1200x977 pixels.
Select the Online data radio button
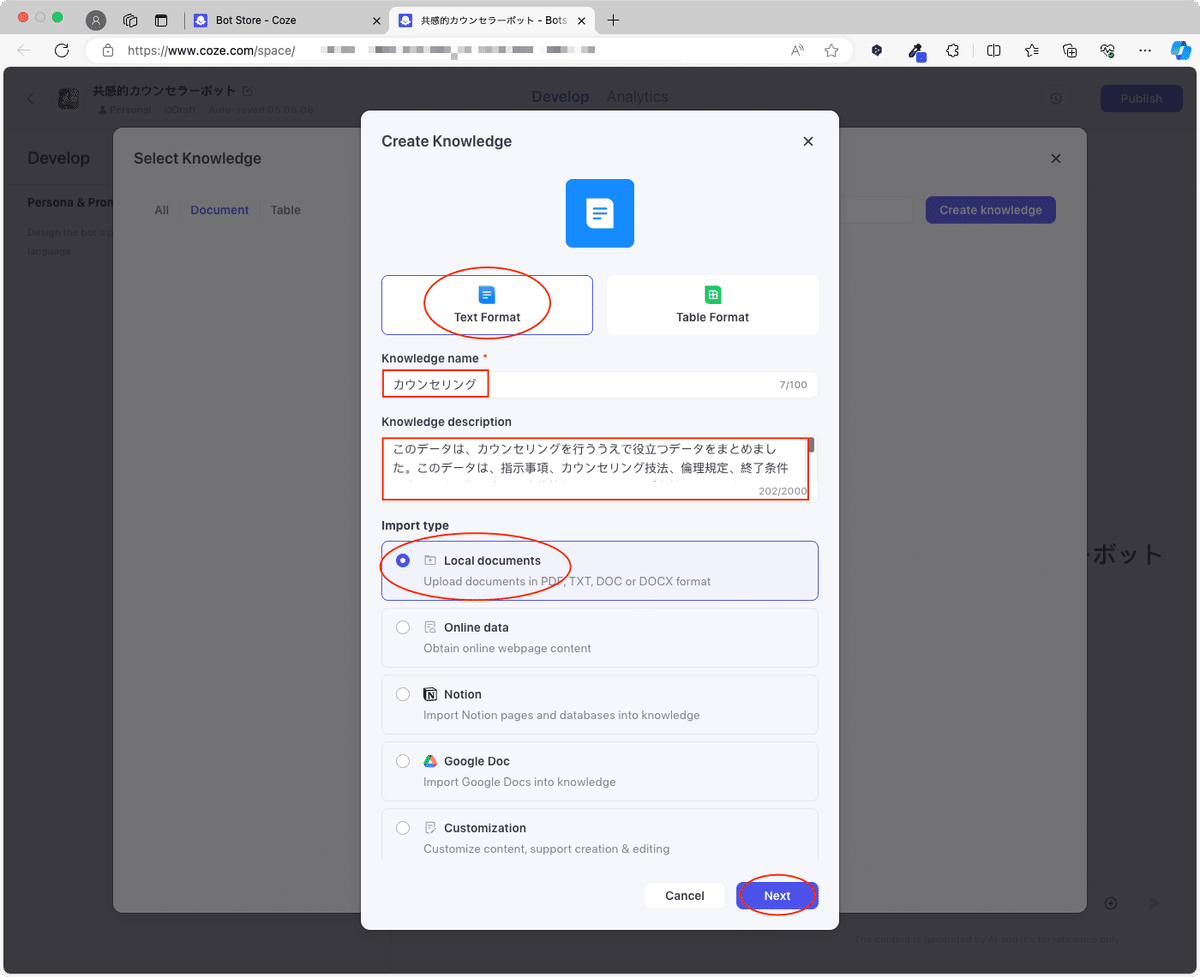tap(403, 627)
